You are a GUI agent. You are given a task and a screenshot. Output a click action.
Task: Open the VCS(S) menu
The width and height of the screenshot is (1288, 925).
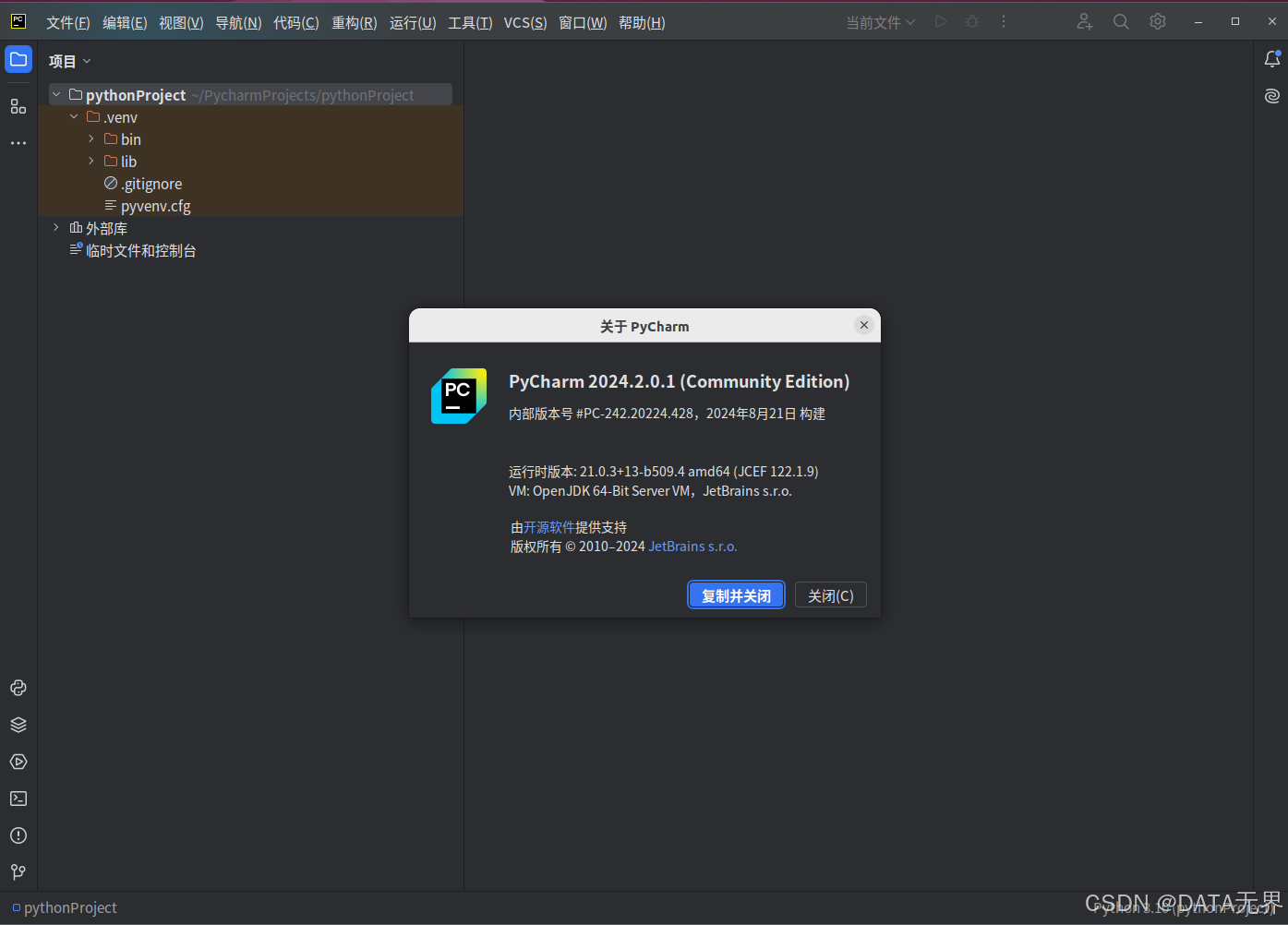coord(525,22)
